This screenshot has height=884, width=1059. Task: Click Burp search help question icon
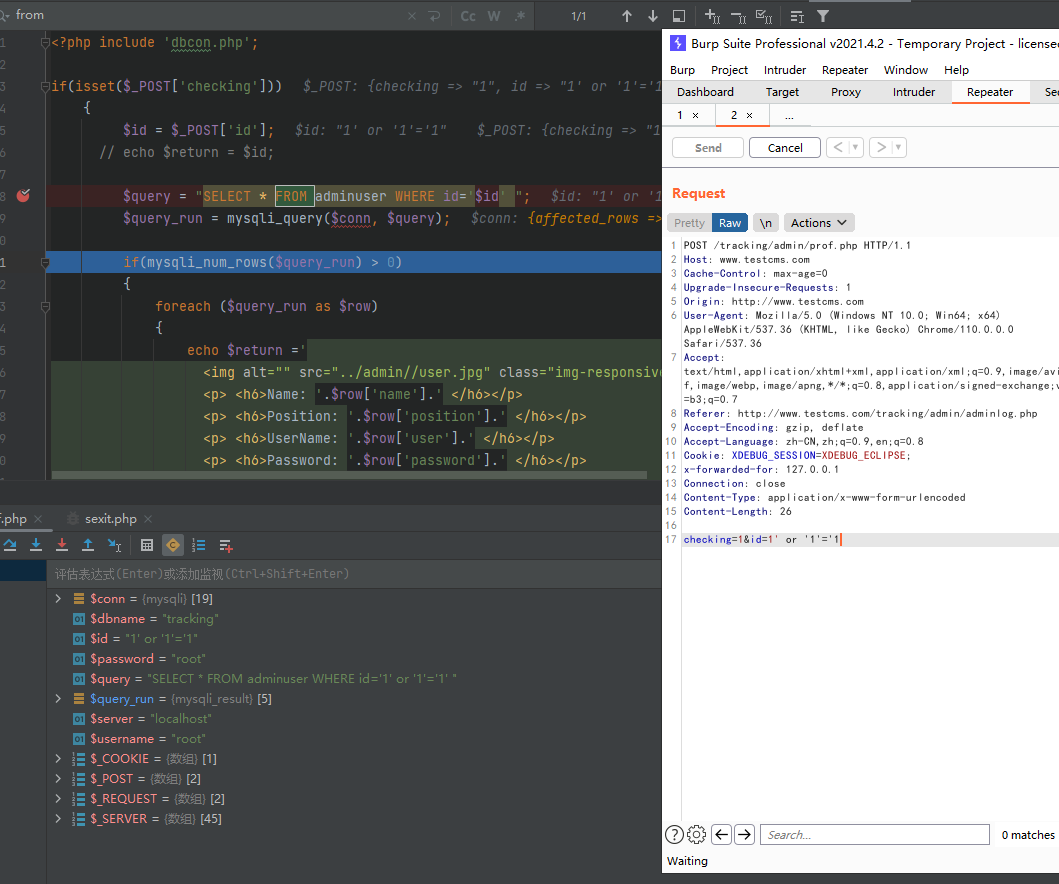pos(674,835)
